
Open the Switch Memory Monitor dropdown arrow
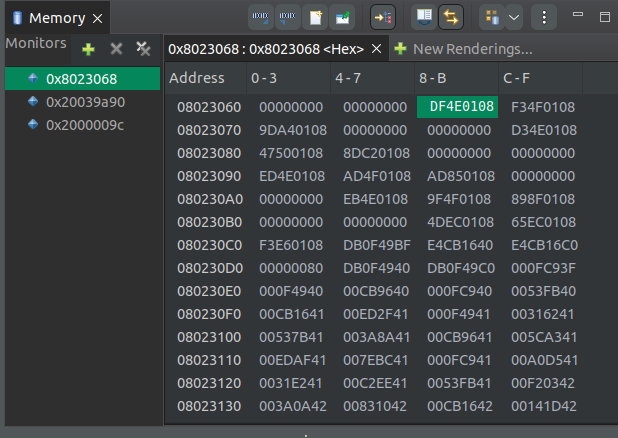click(x=514, y=17)
